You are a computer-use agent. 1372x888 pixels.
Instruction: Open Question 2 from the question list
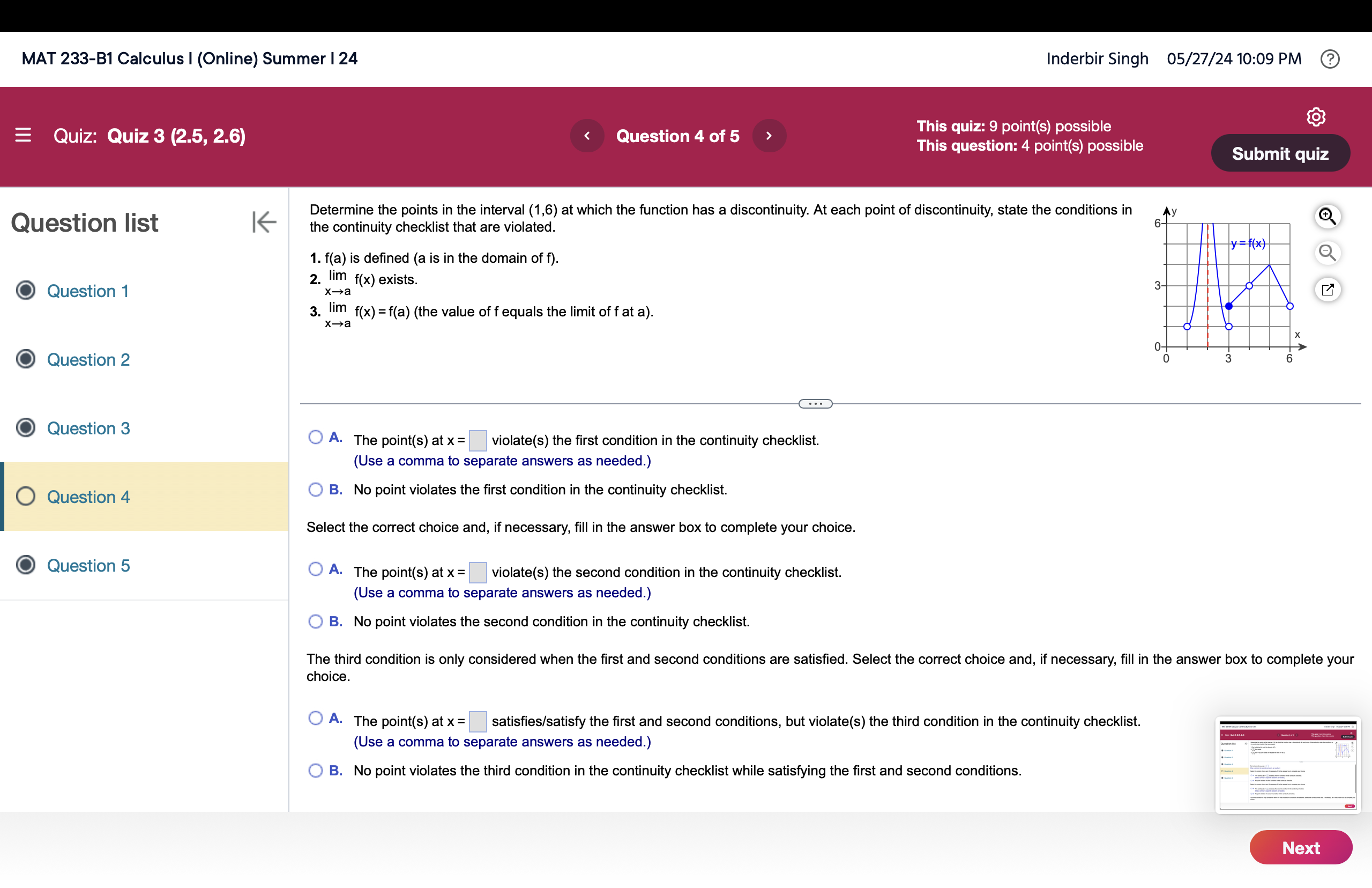pos(88,359)
